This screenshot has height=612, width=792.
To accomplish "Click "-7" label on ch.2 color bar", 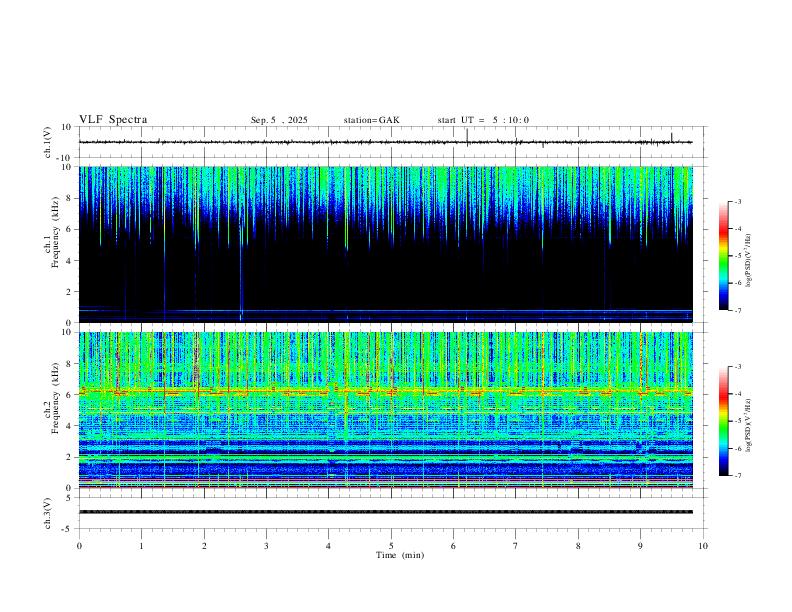I will coord(738,476).
